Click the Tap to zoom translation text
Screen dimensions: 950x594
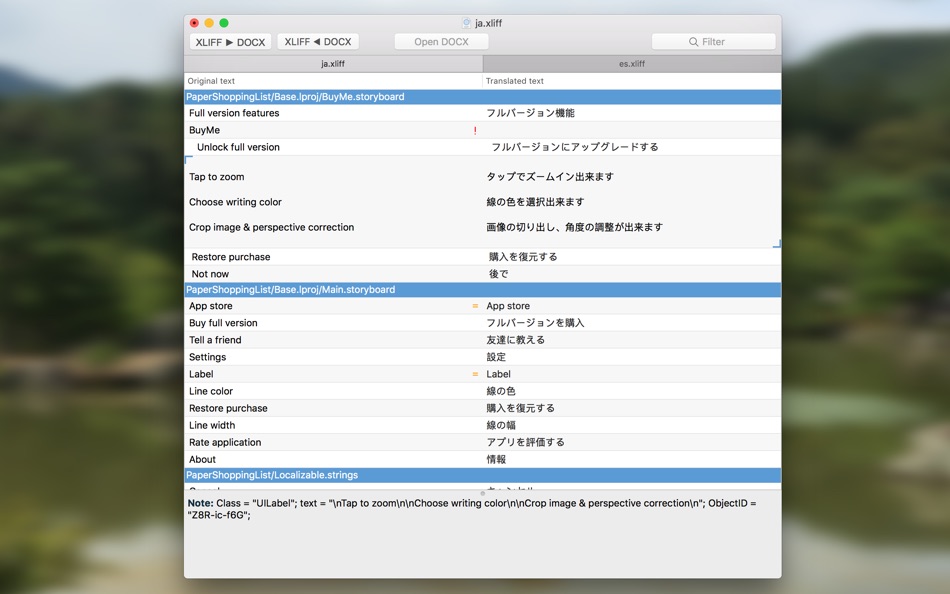pyautogui.click(x=550, y=177)
